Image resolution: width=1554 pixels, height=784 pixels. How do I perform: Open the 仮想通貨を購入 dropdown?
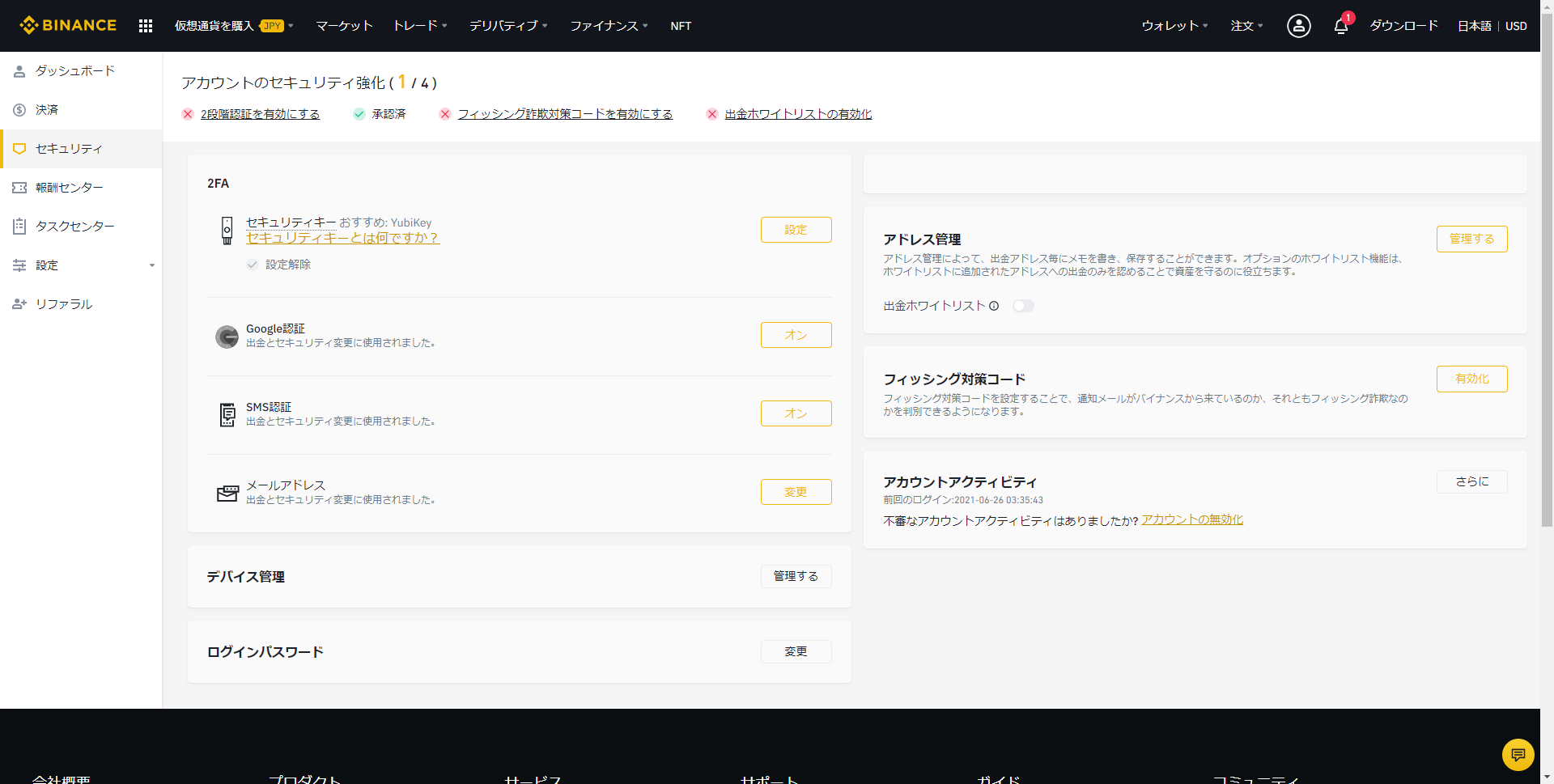point(234,26)
